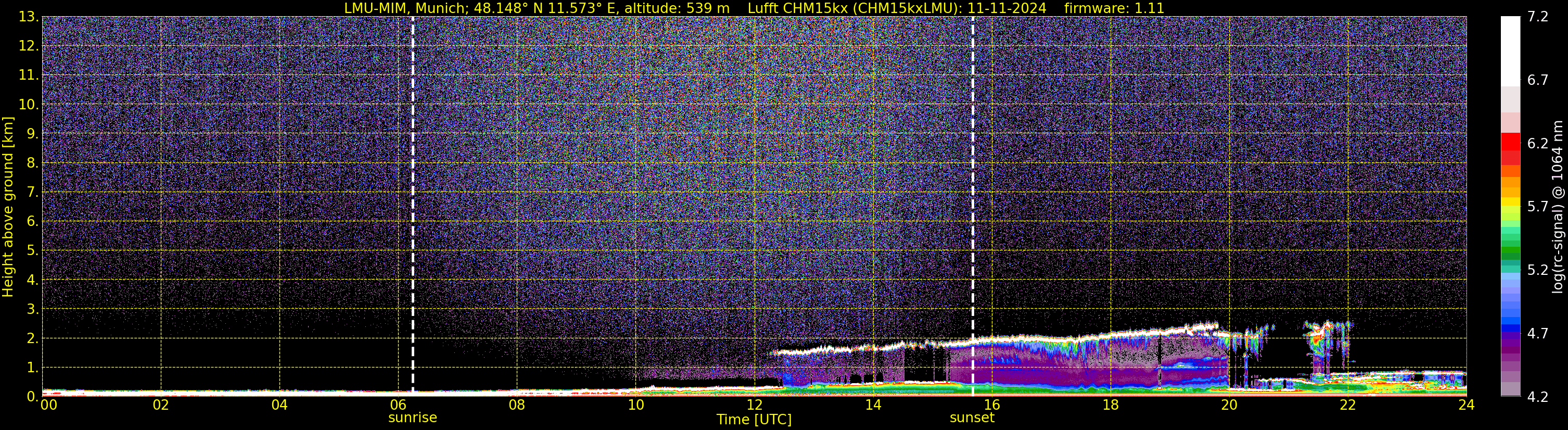
Task: Click the height axis tick label 9
Action: pos(33,134)
